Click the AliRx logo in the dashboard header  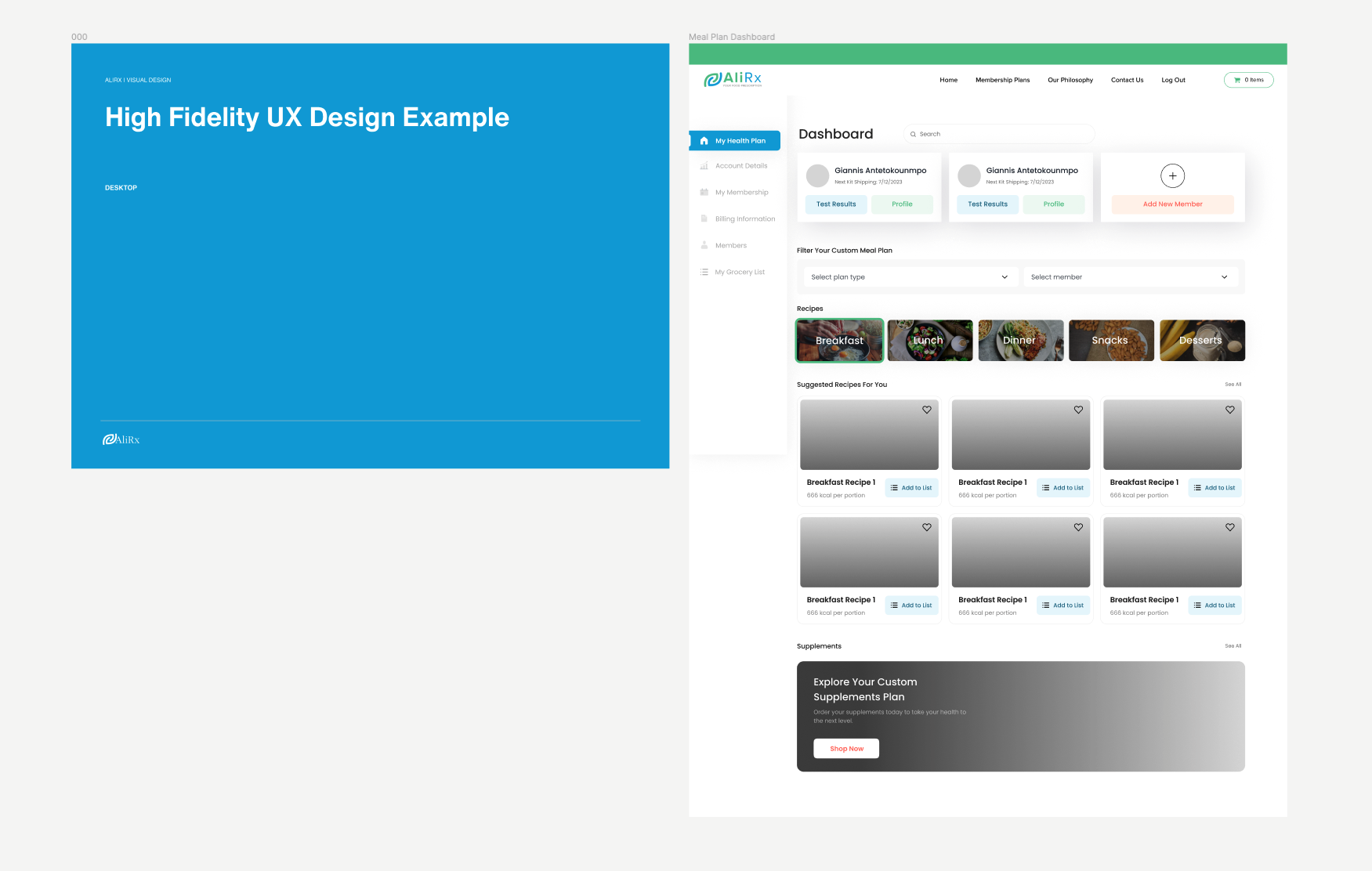[x=733, y=79]
